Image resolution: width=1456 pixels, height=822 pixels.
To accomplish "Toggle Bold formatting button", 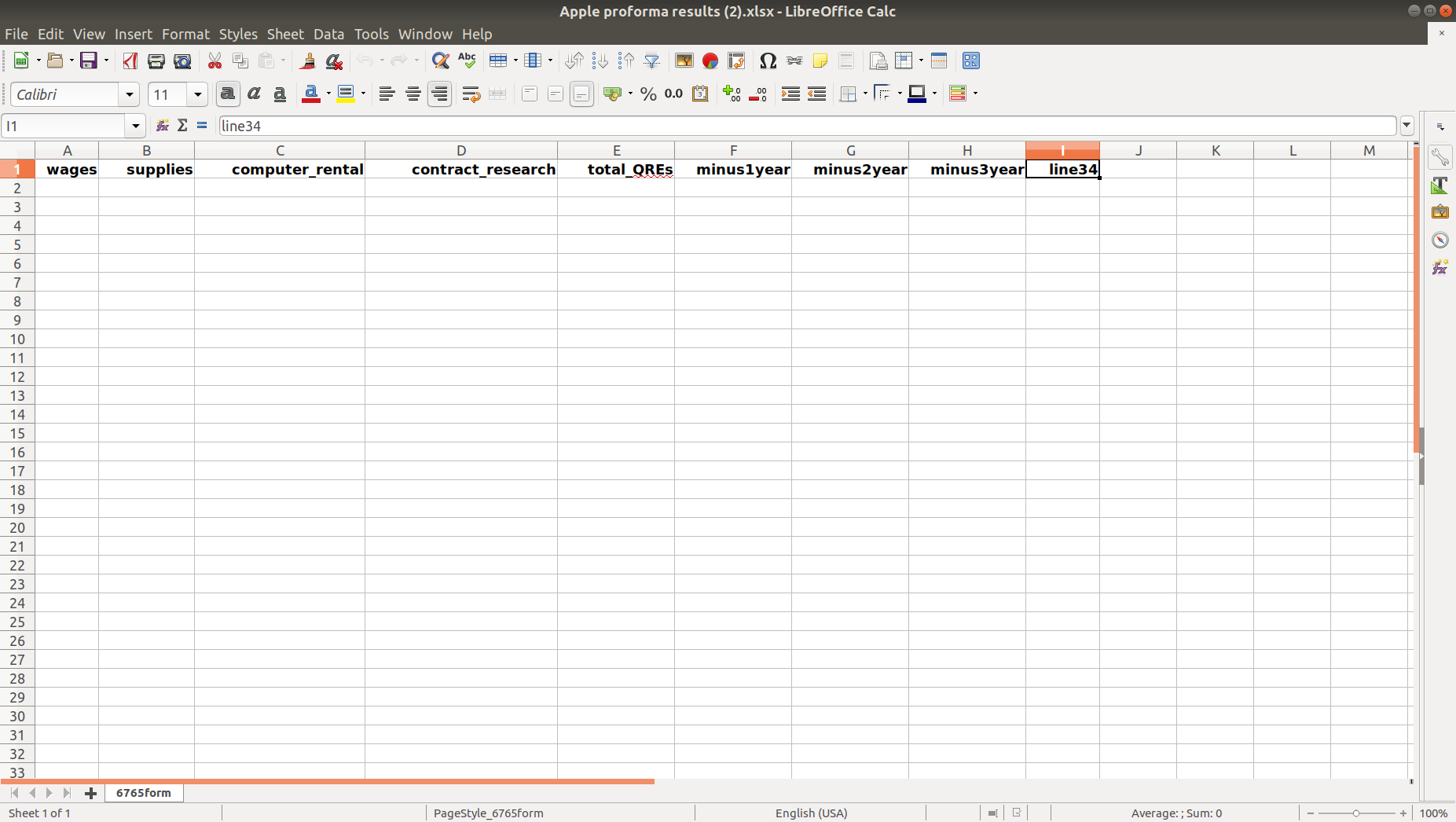I will (x=228, y=94).
